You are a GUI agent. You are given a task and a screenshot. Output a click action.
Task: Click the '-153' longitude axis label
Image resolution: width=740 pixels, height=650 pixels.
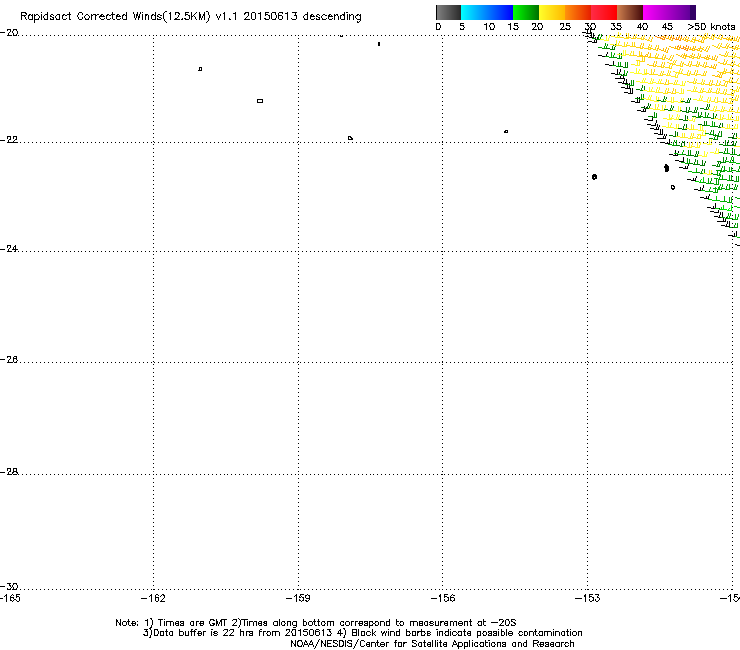click(588, 599)
